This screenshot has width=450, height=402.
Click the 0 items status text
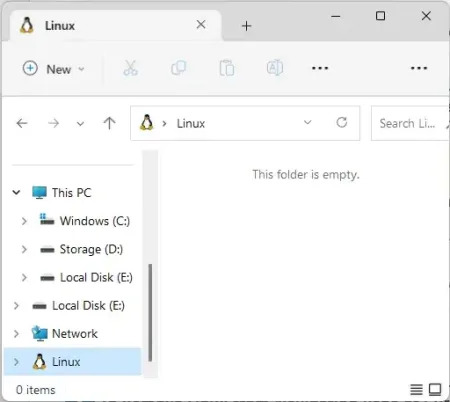point(36,390)
